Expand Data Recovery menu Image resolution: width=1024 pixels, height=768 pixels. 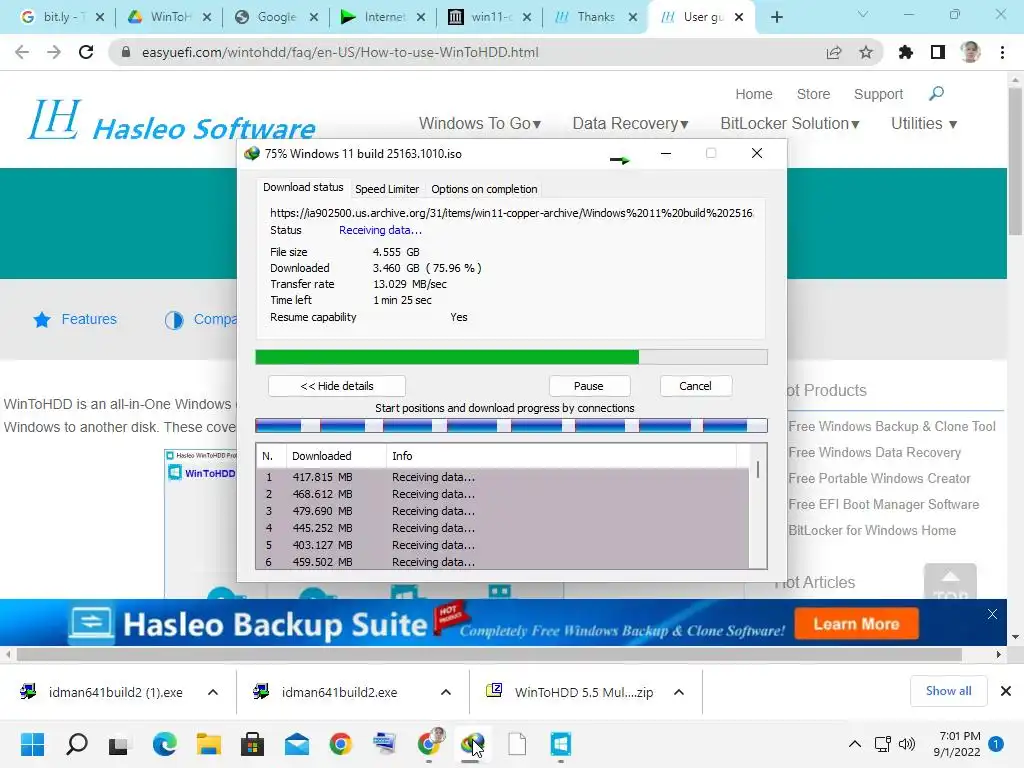tap(630, 123)
